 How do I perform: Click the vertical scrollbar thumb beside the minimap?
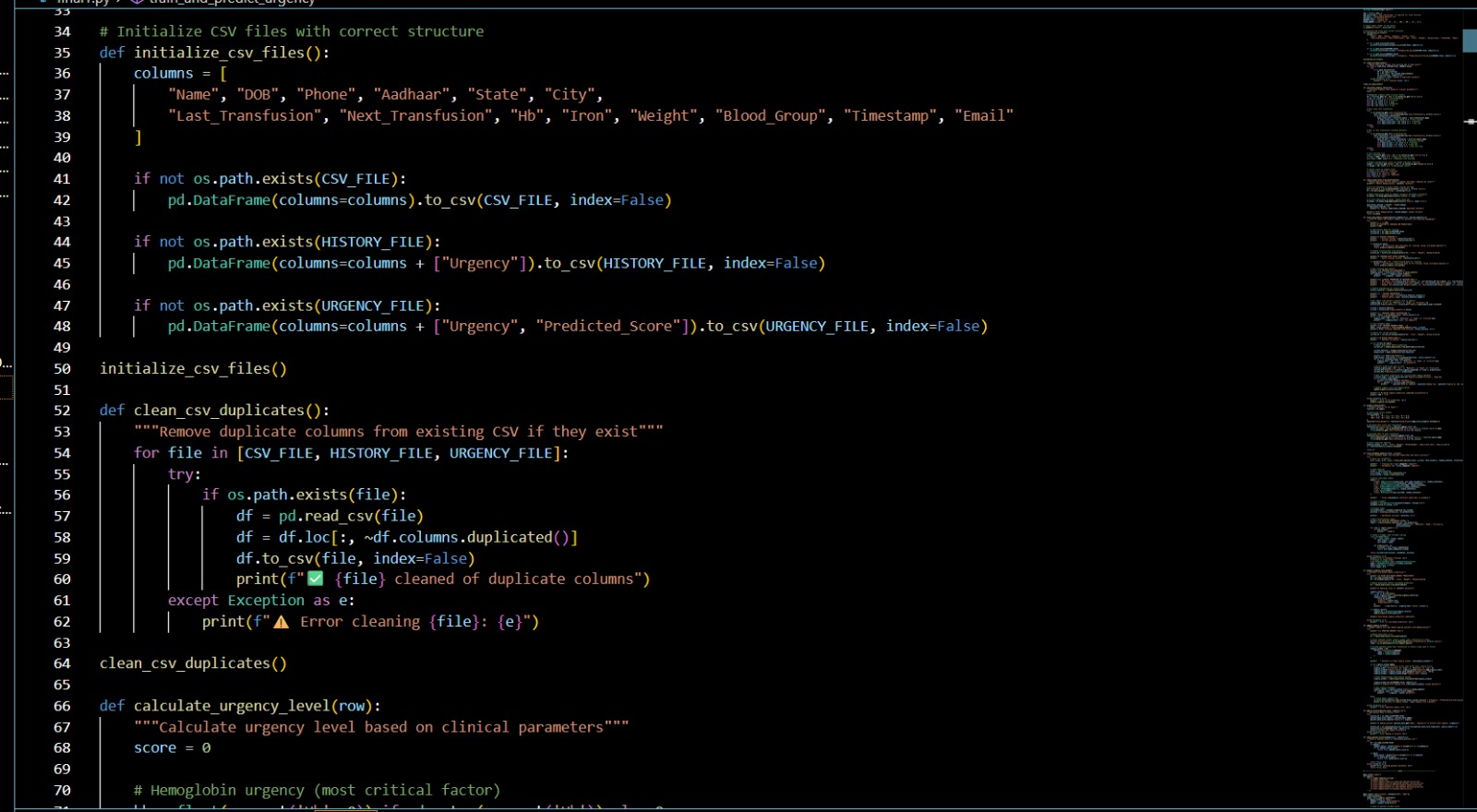(1471, 40)
